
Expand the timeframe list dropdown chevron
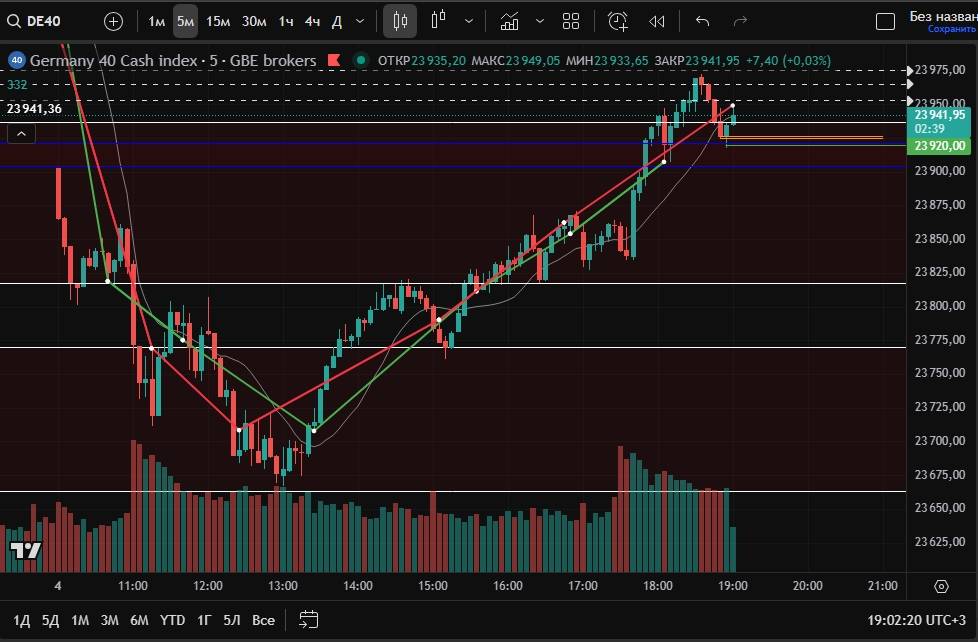click(x=360, y=21)
